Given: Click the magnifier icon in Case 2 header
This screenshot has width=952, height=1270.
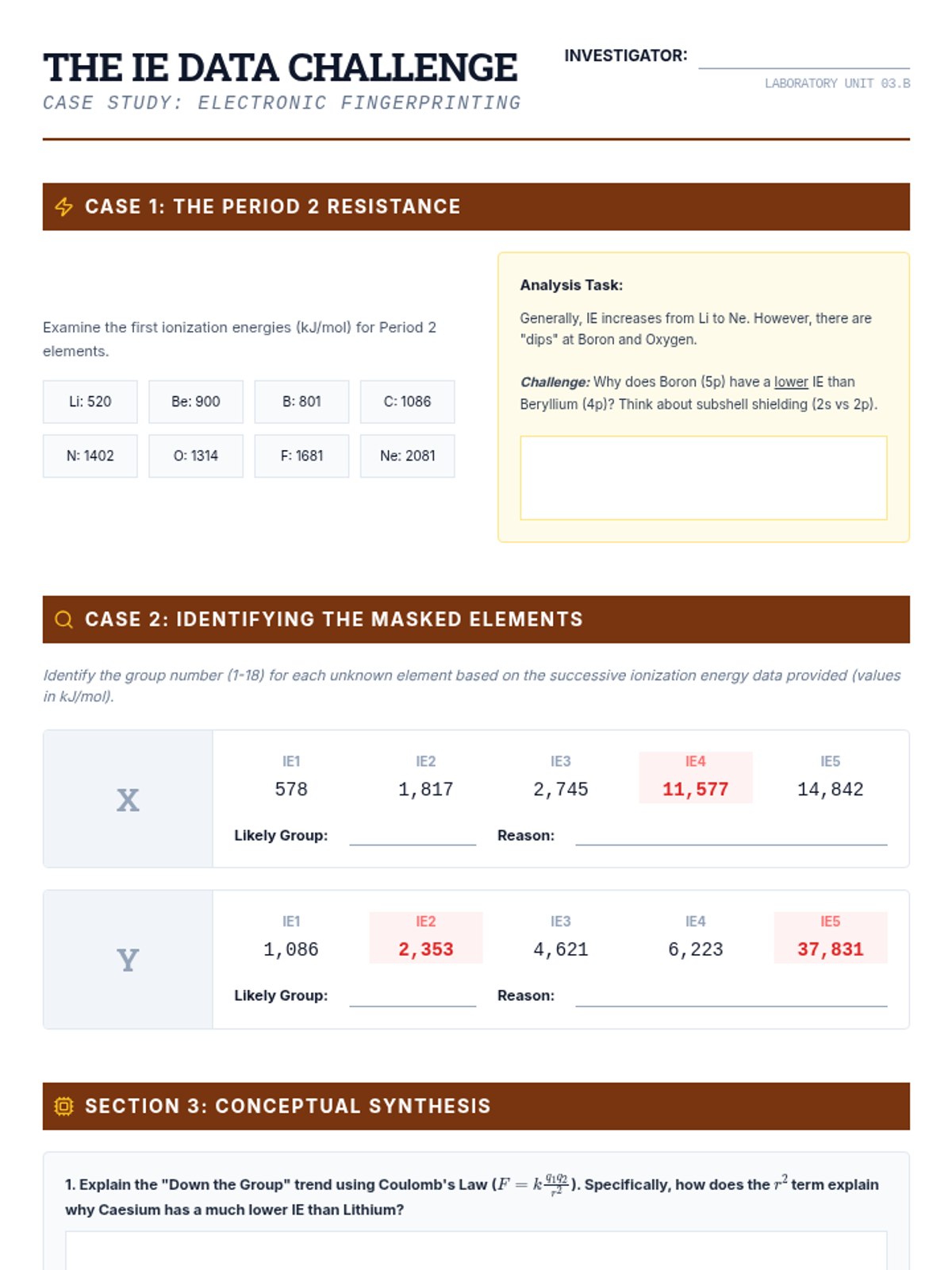Looking at the screenshot, I should coord(64,620).
